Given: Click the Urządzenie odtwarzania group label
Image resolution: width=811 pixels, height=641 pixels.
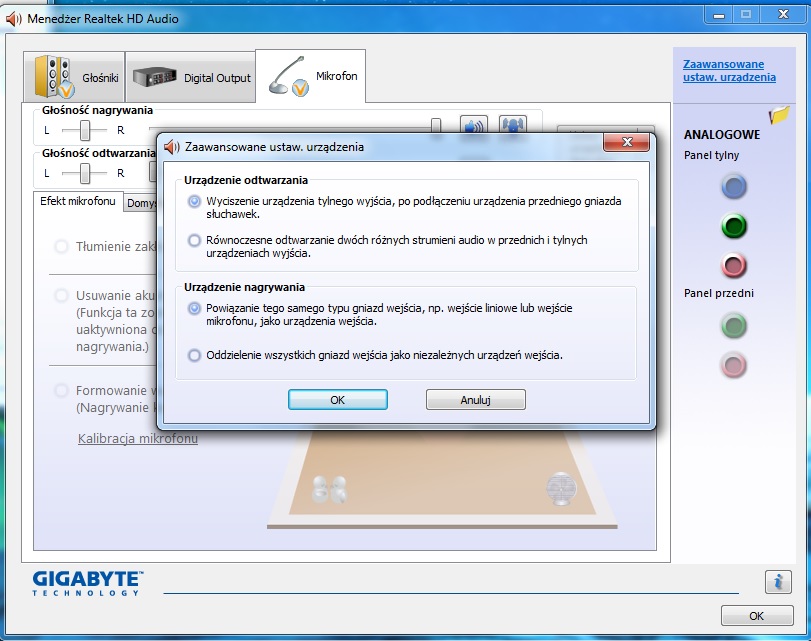Looking at the screenshot, I should point(246,180).
